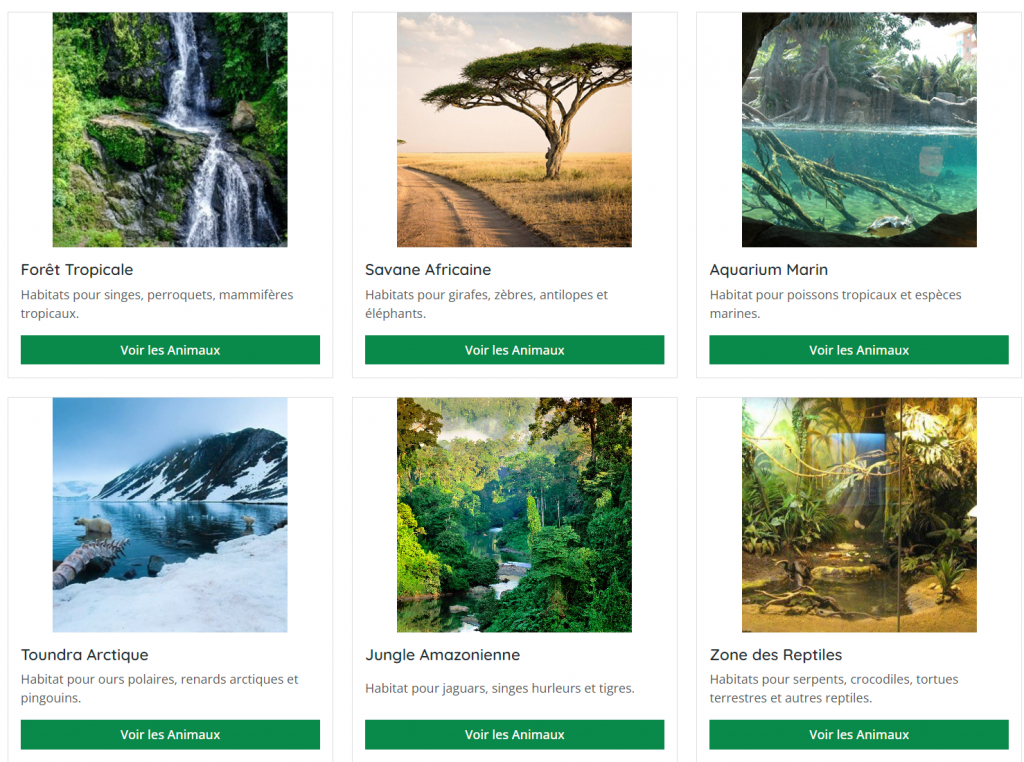Image resolution: width=1024 pixels, height=762 pixels.
Task: Select the Zone des Reptiles heading
Action: (x=776, y=654)
